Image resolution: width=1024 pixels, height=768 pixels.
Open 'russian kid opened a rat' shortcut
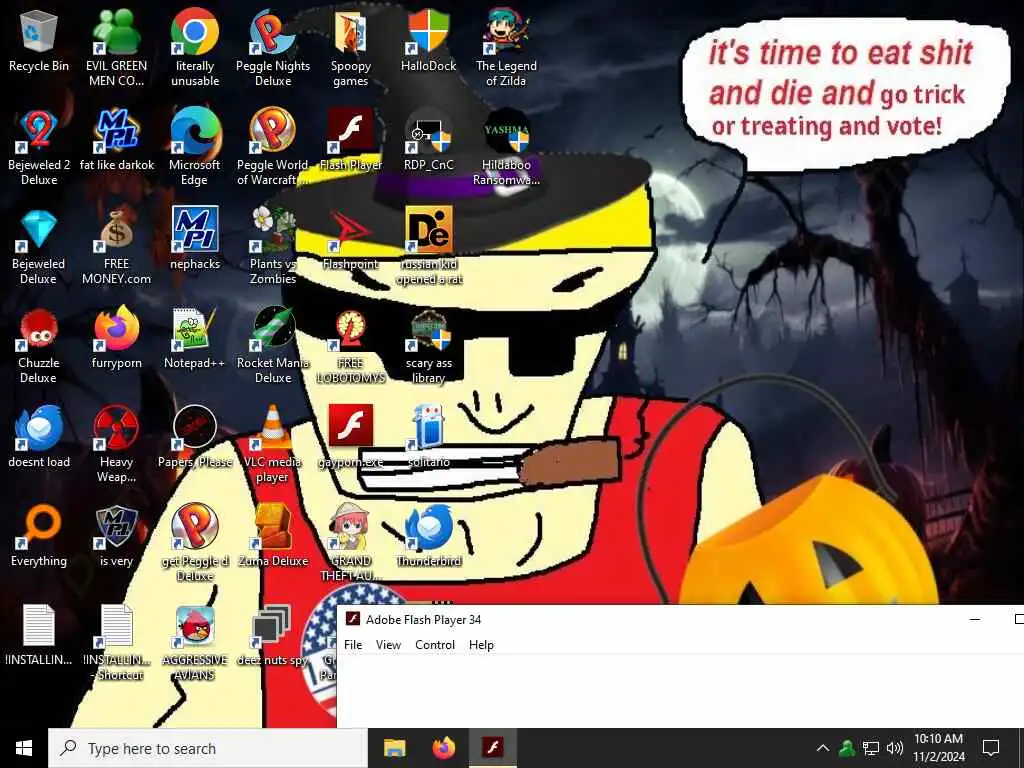click(428, 246)
